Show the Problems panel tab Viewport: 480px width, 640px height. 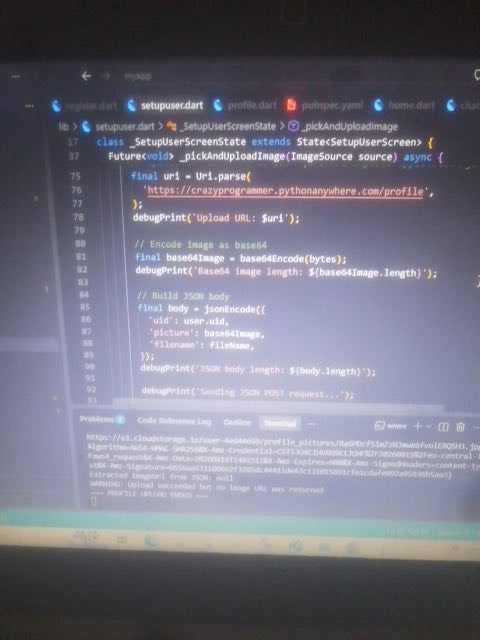pyautogui.click(x=102, y=419)
